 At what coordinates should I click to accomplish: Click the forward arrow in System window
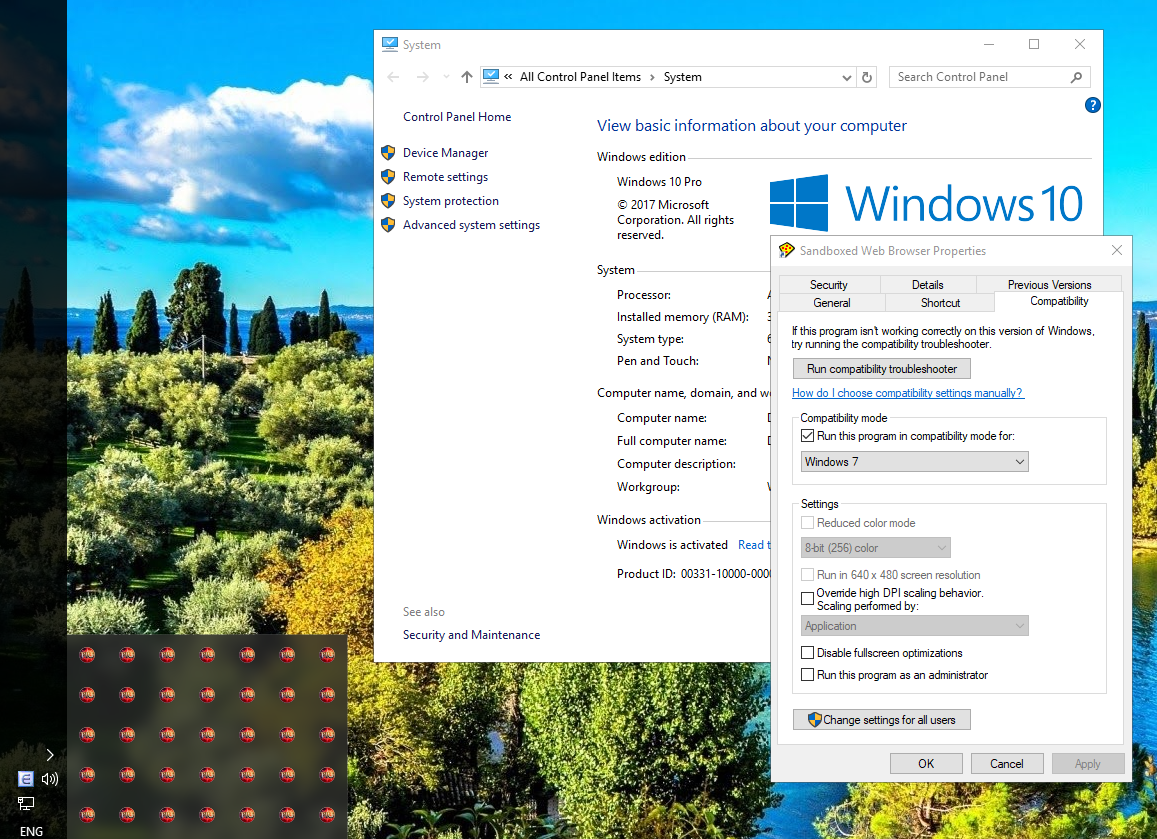click(x=422, y=77)
